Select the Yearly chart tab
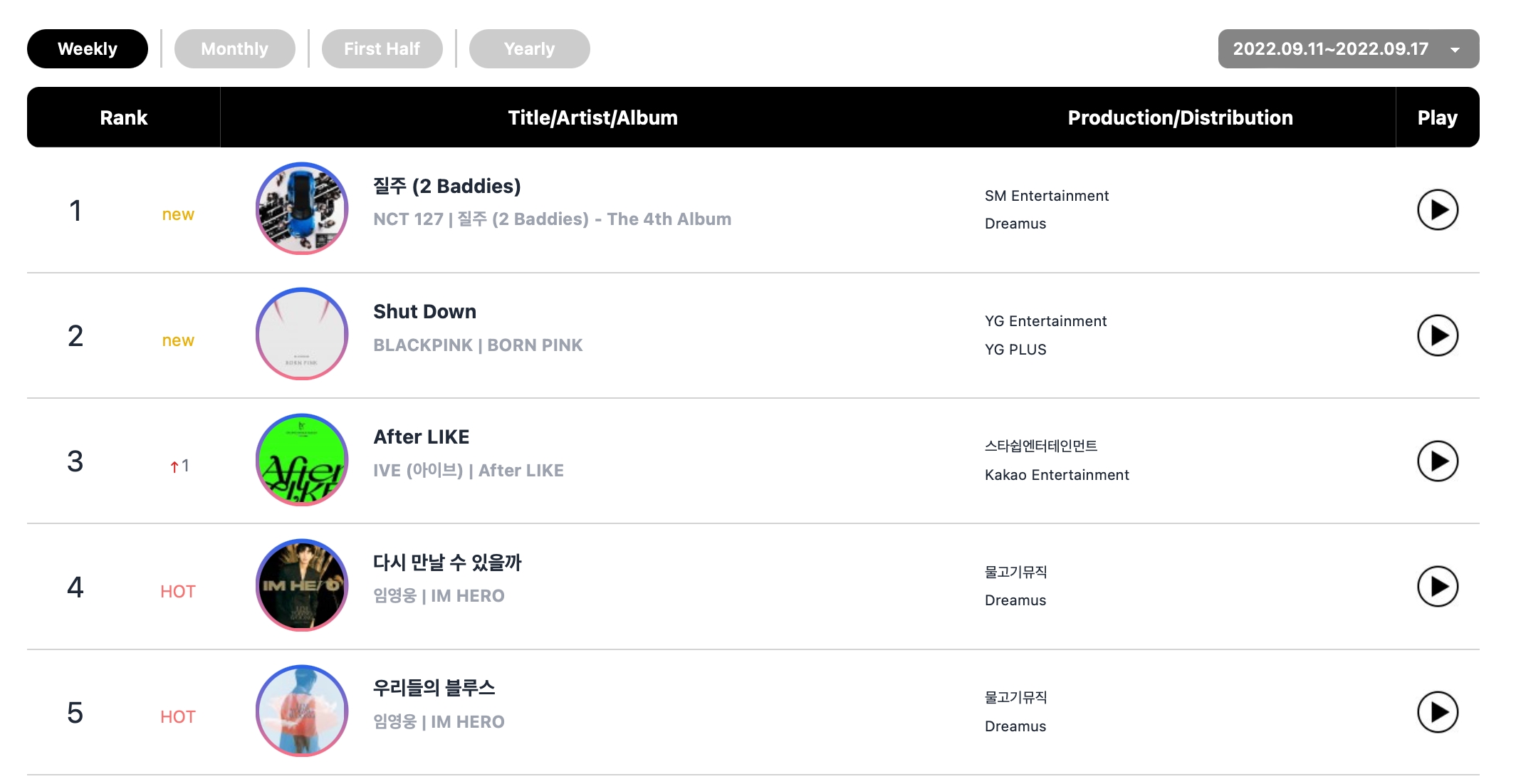 click(x=529, y=48)
